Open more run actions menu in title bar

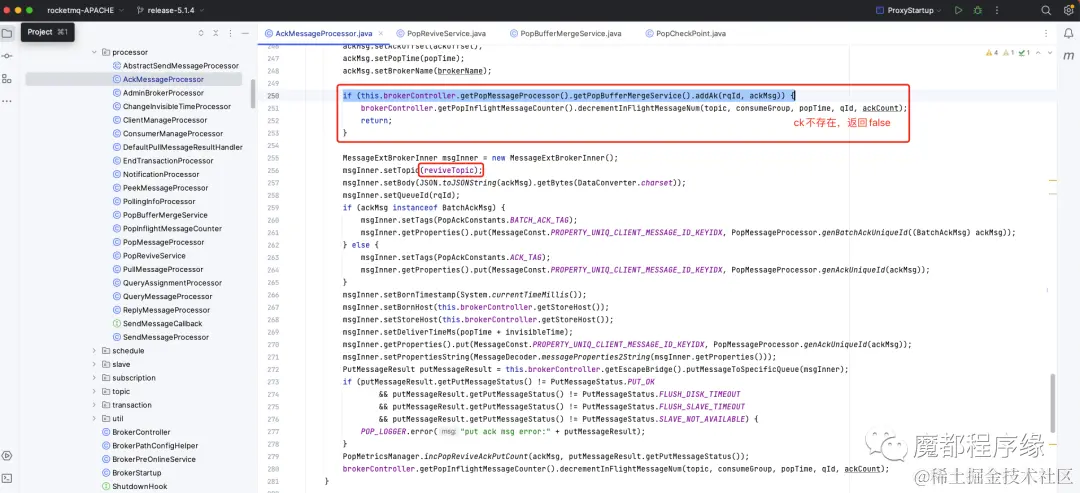coord(997,10)
